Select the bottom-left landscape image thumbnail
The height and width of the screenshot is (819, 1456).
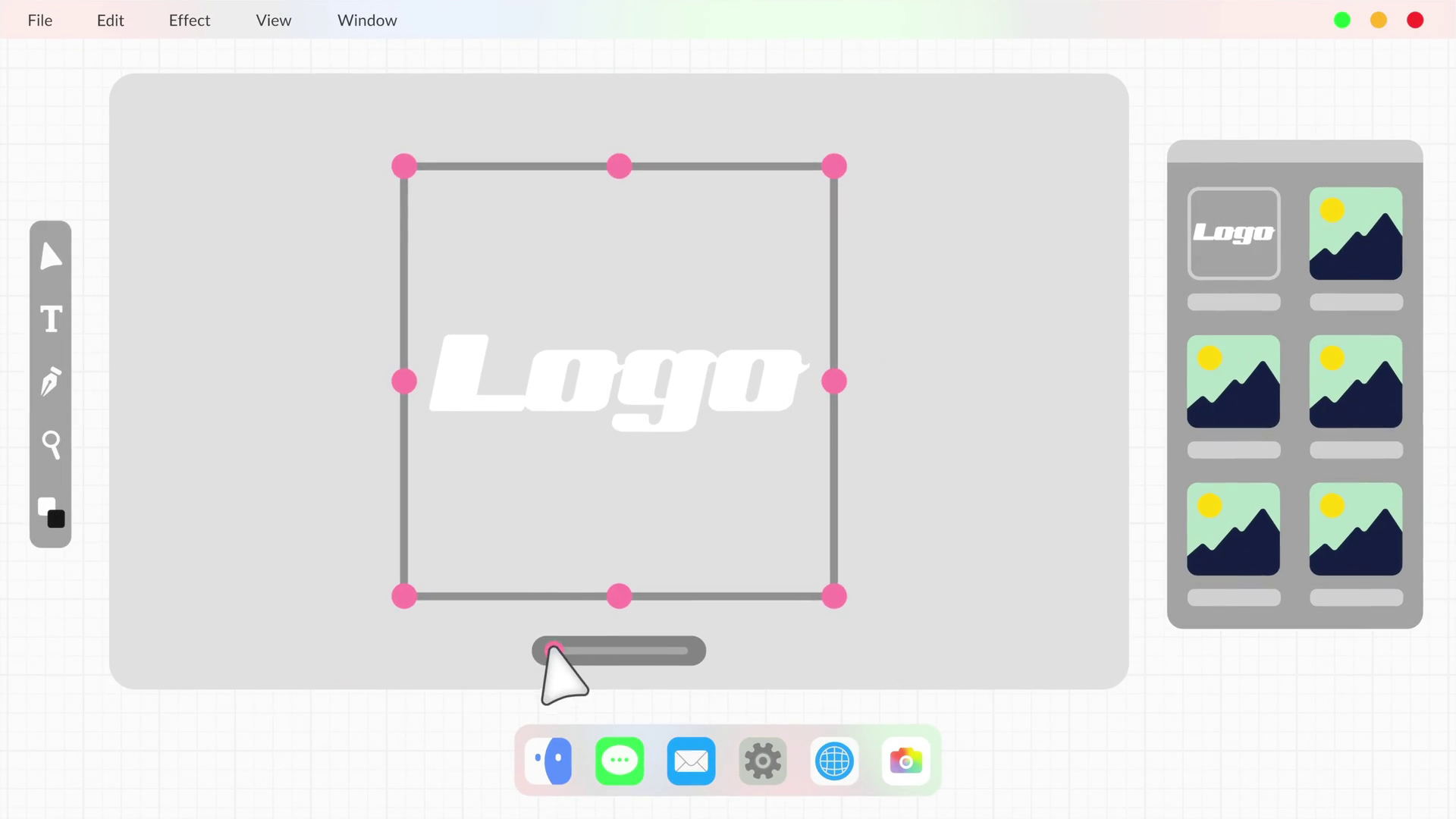(x=1233, y=529)
